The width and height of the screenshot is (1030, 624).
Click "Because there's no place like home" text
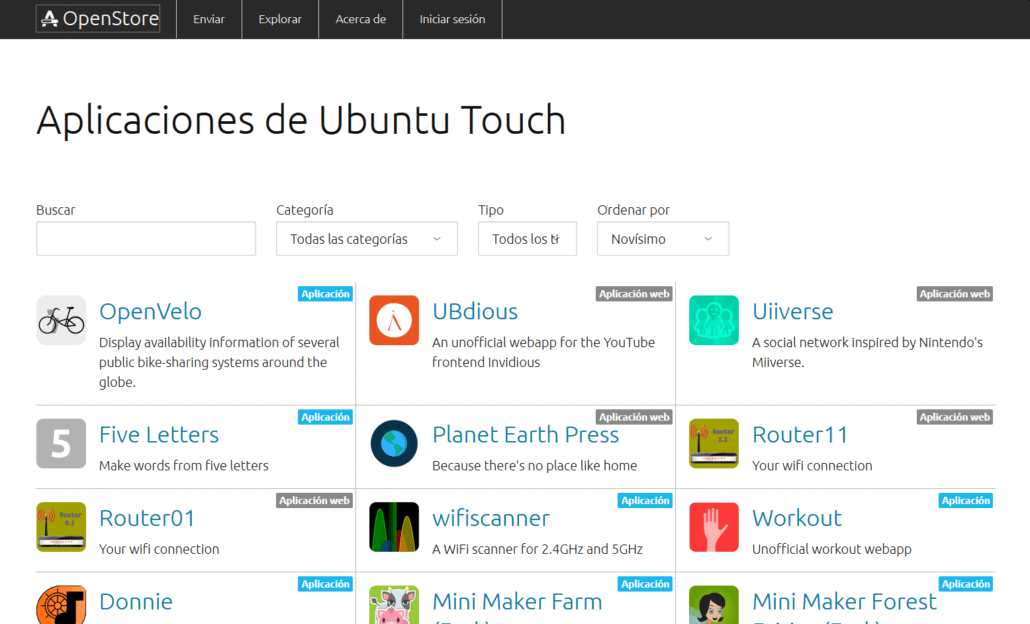point(535,466)
